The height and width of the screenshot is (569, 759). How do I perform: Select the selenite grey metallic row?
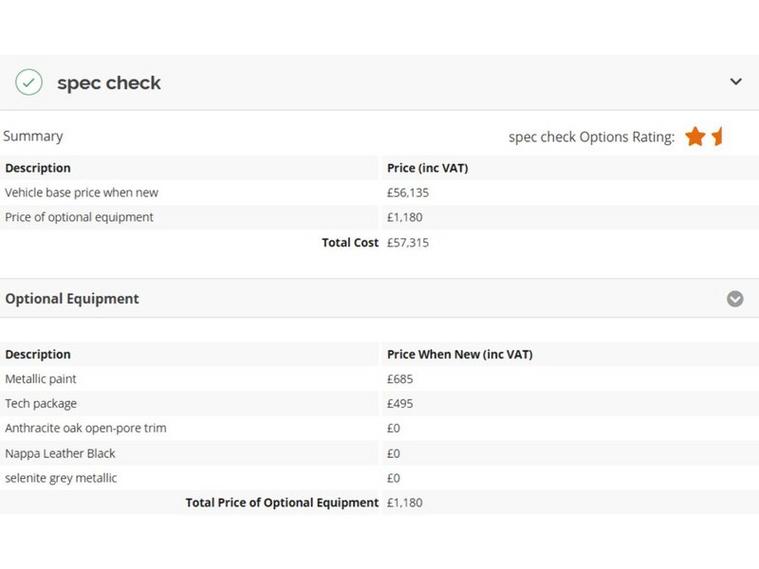click(380, 478)
